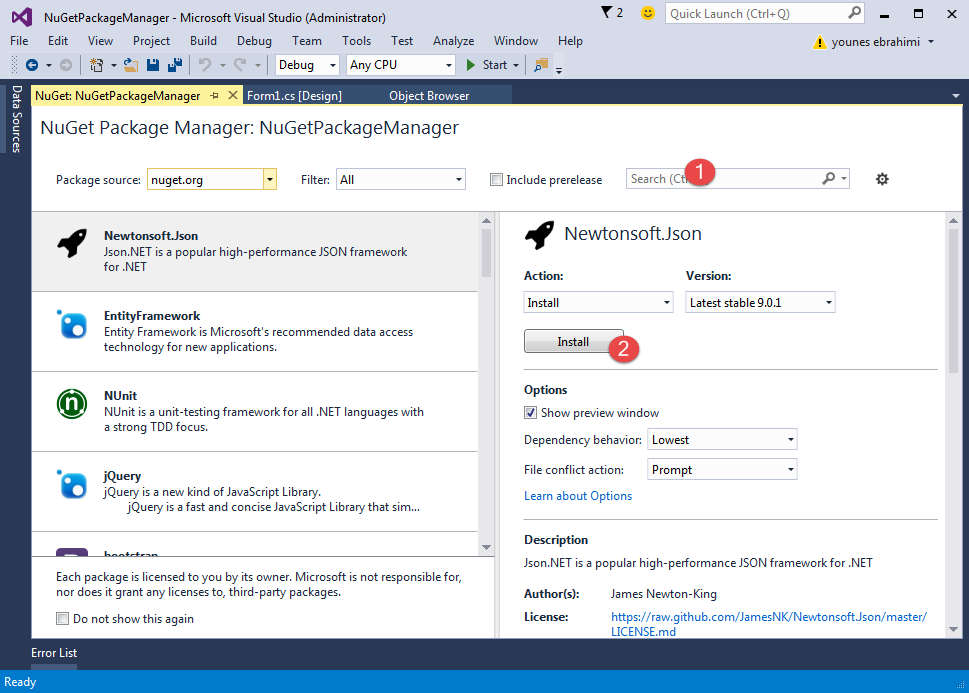
Task: Select the Newtonsoft.Json package rocket icon
Action: pos(70,243)
